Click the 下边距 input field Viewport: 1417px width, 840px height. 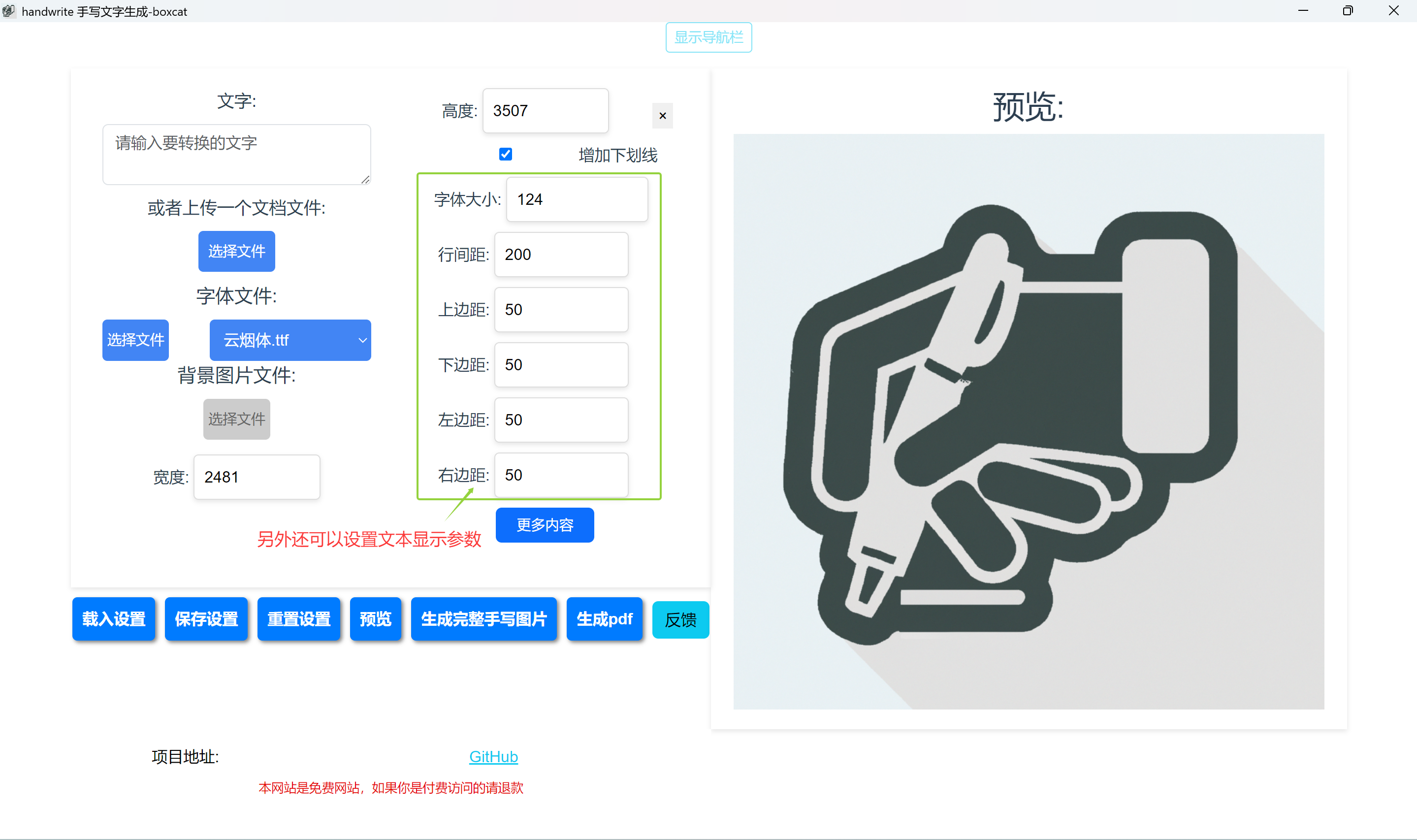[x=561, y=365]
